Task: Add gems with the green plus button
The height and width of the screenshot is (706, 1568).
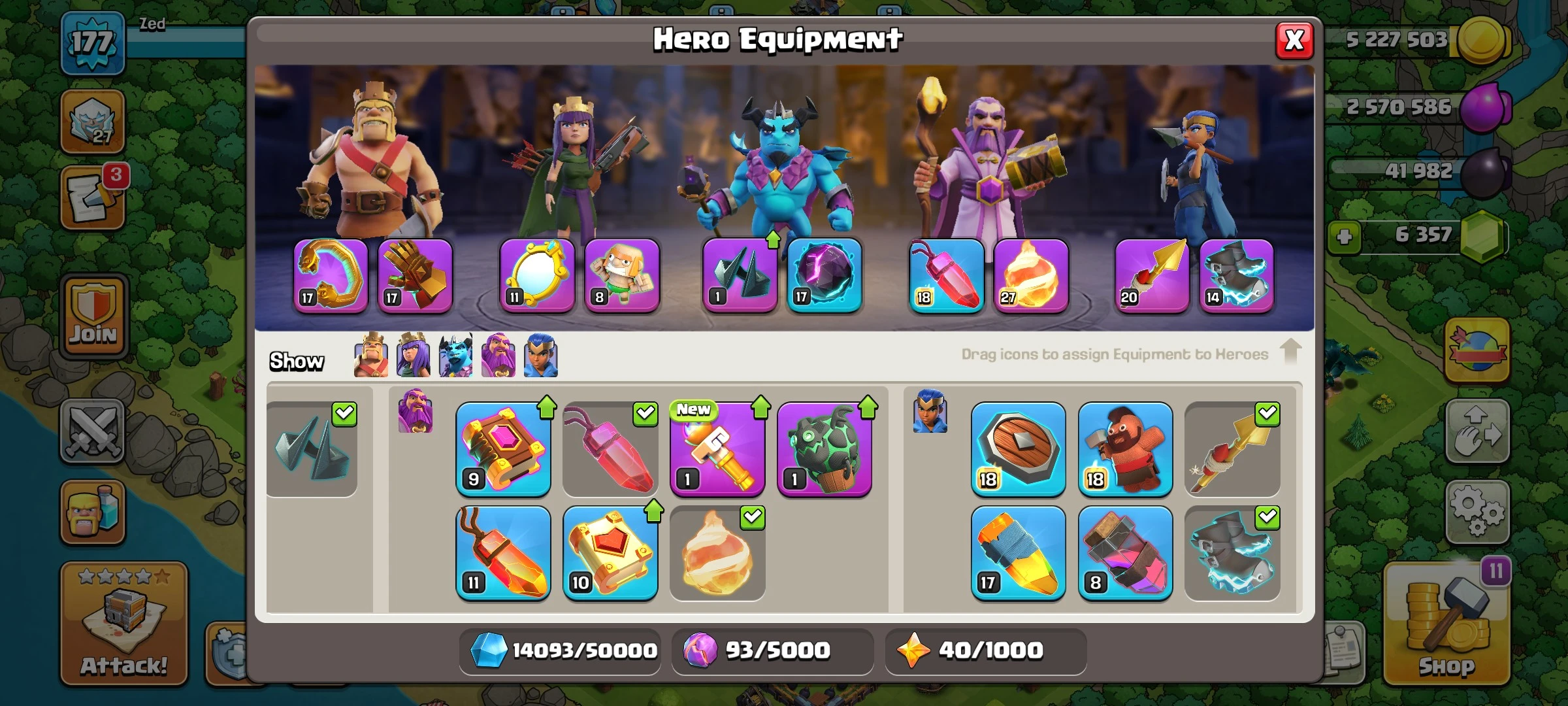Action: 1344,237
